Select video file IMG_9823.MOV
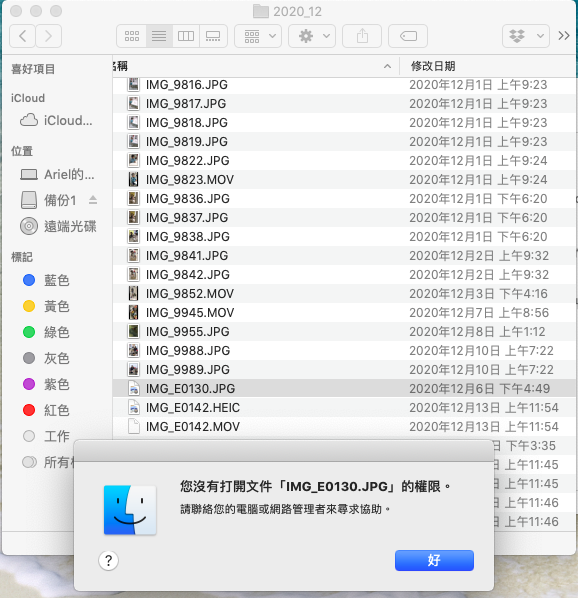The height and width of the screenshot is (598, 578). tap(344, 180)
